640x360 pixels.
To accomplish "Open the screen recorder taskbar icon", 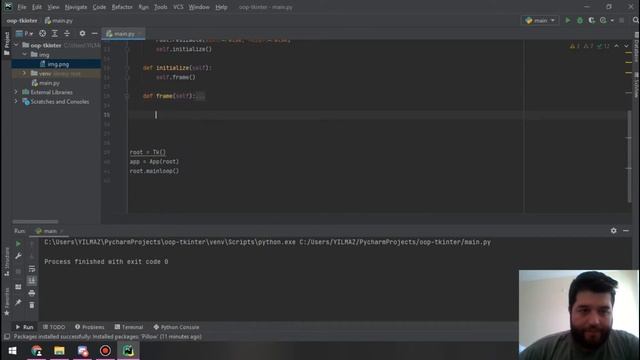I will pyautogui.click(x=105, y=351).
